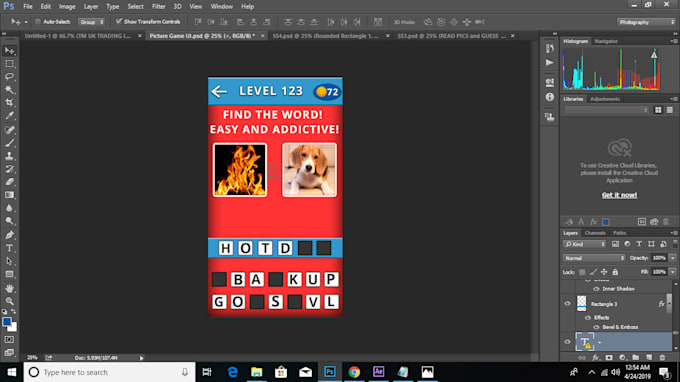Toggle Quick Mask mode icon
680x382 pixels.
(9, 340)
